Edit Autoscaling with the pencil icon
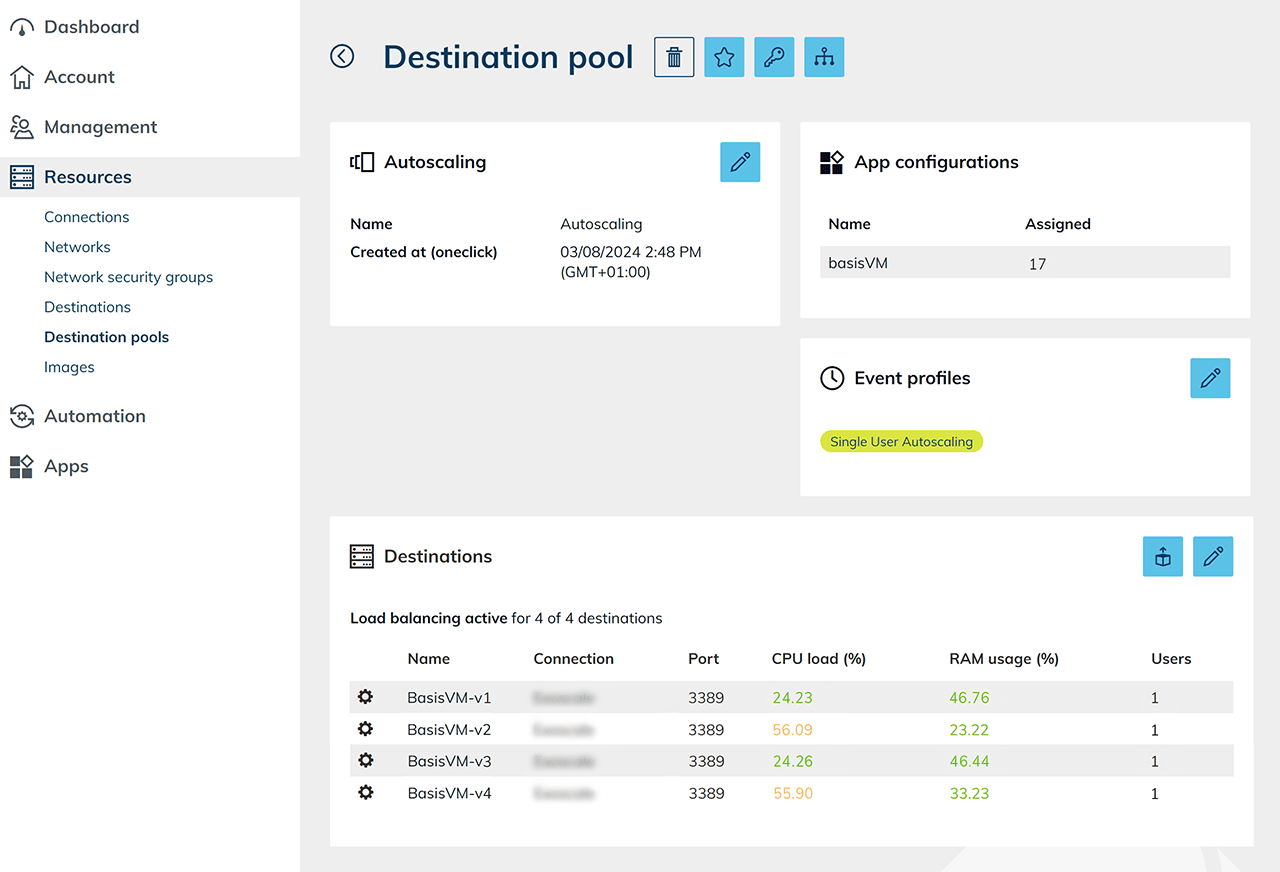This screenshot has height=872, width=1280. pos(740,162)
